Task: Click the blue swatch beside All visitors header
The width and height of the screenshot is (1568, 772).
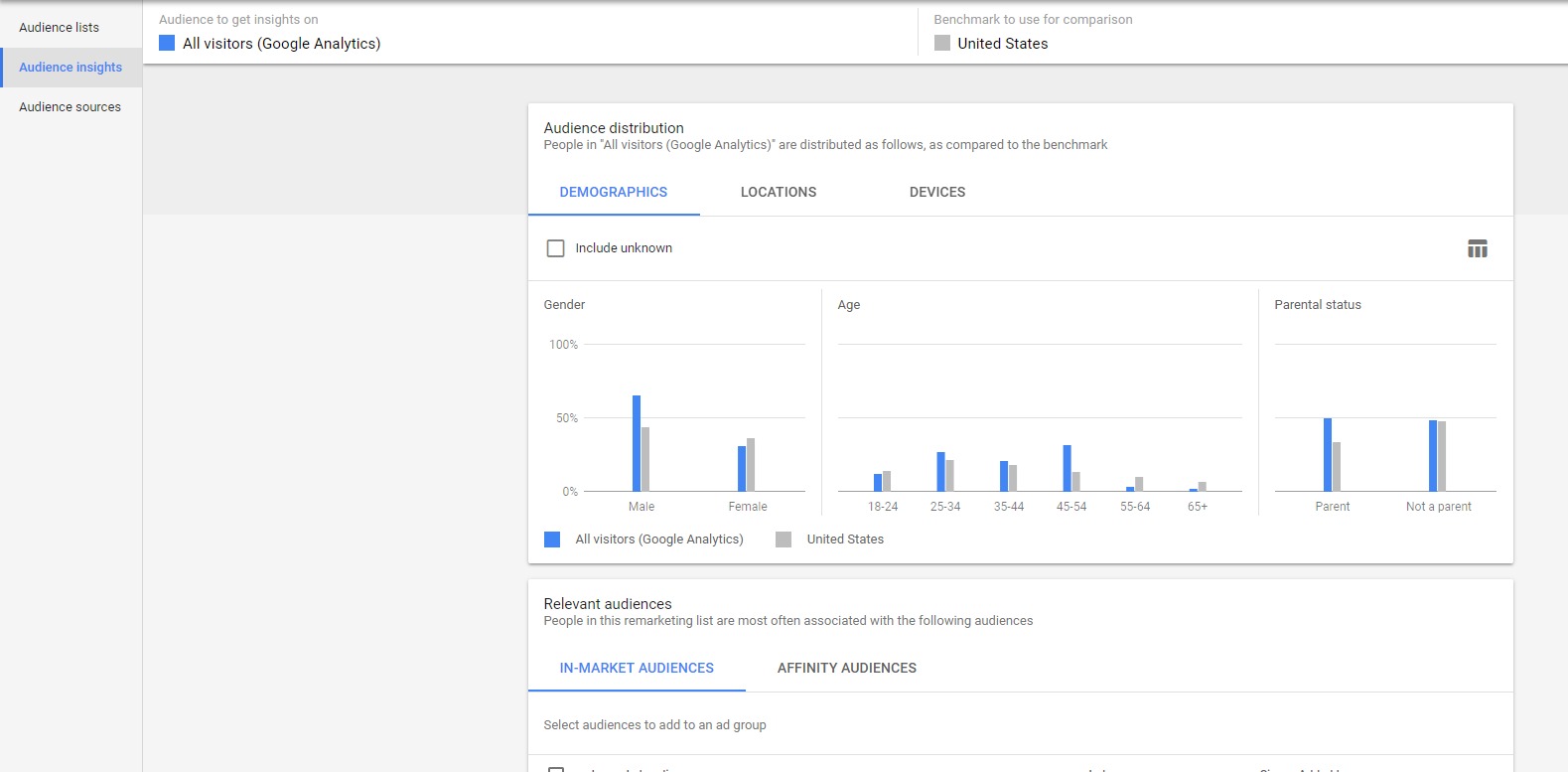Action: coord(167,43)
